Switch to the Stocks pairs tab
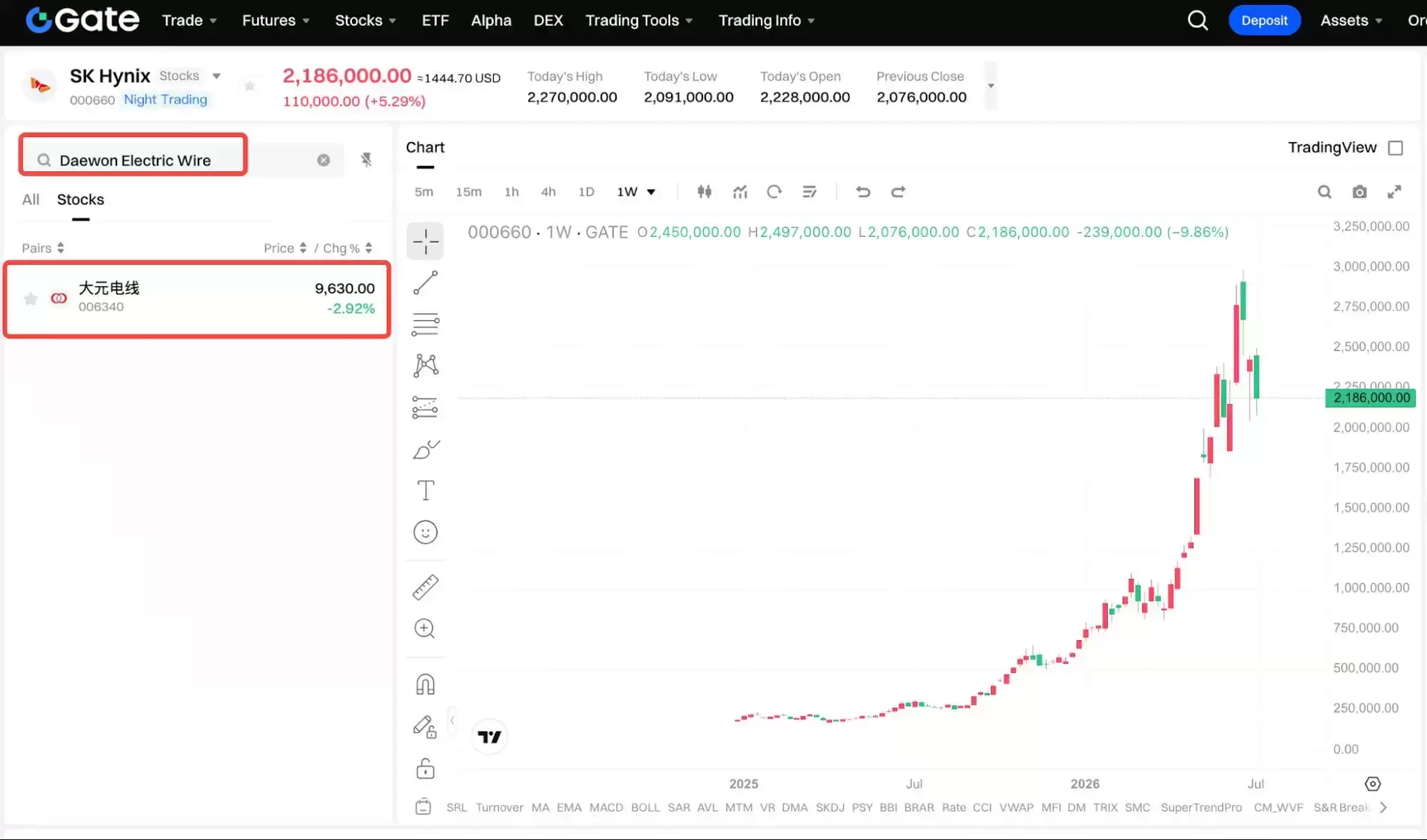1427x840 pixels. pyautogui.click(x=81, y=199)
